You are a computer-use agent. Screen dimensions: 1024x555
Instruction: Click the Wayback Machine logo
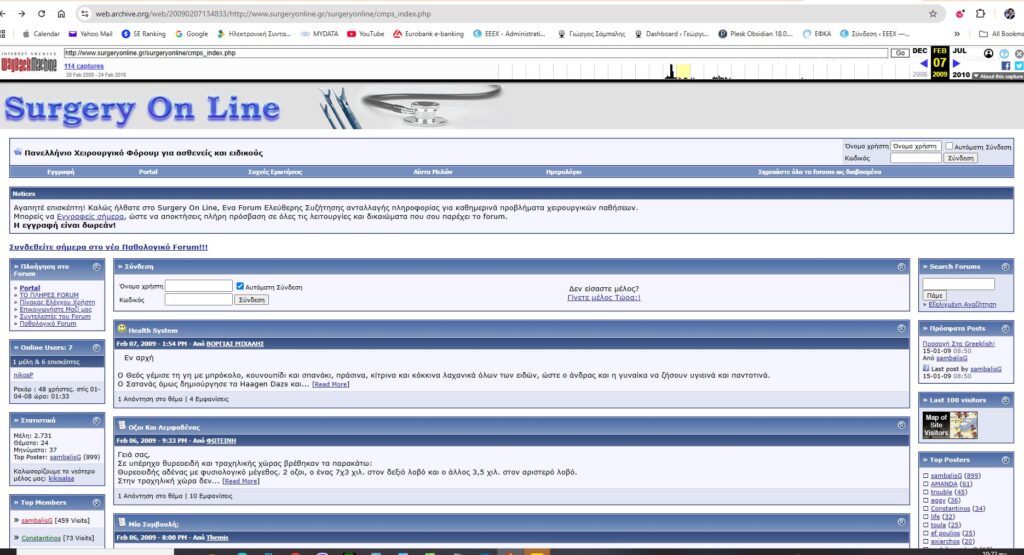[29, 62]
